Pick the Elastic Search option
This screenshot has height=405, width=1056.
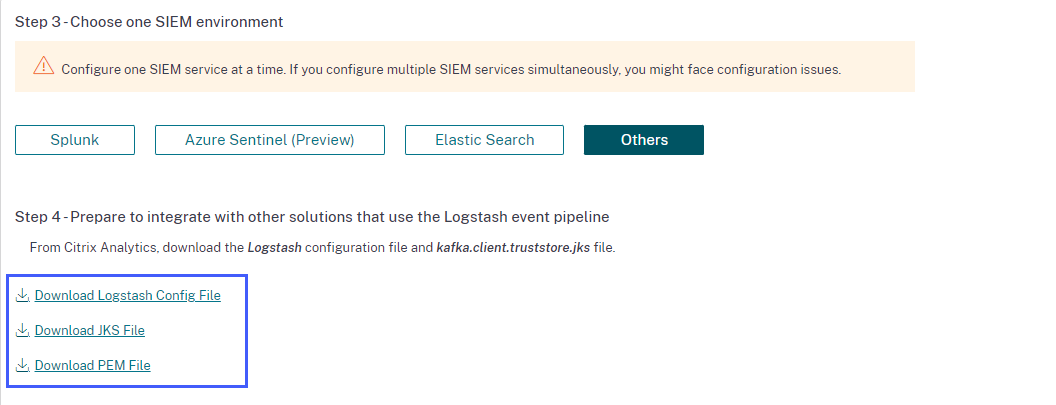(484, 140)
